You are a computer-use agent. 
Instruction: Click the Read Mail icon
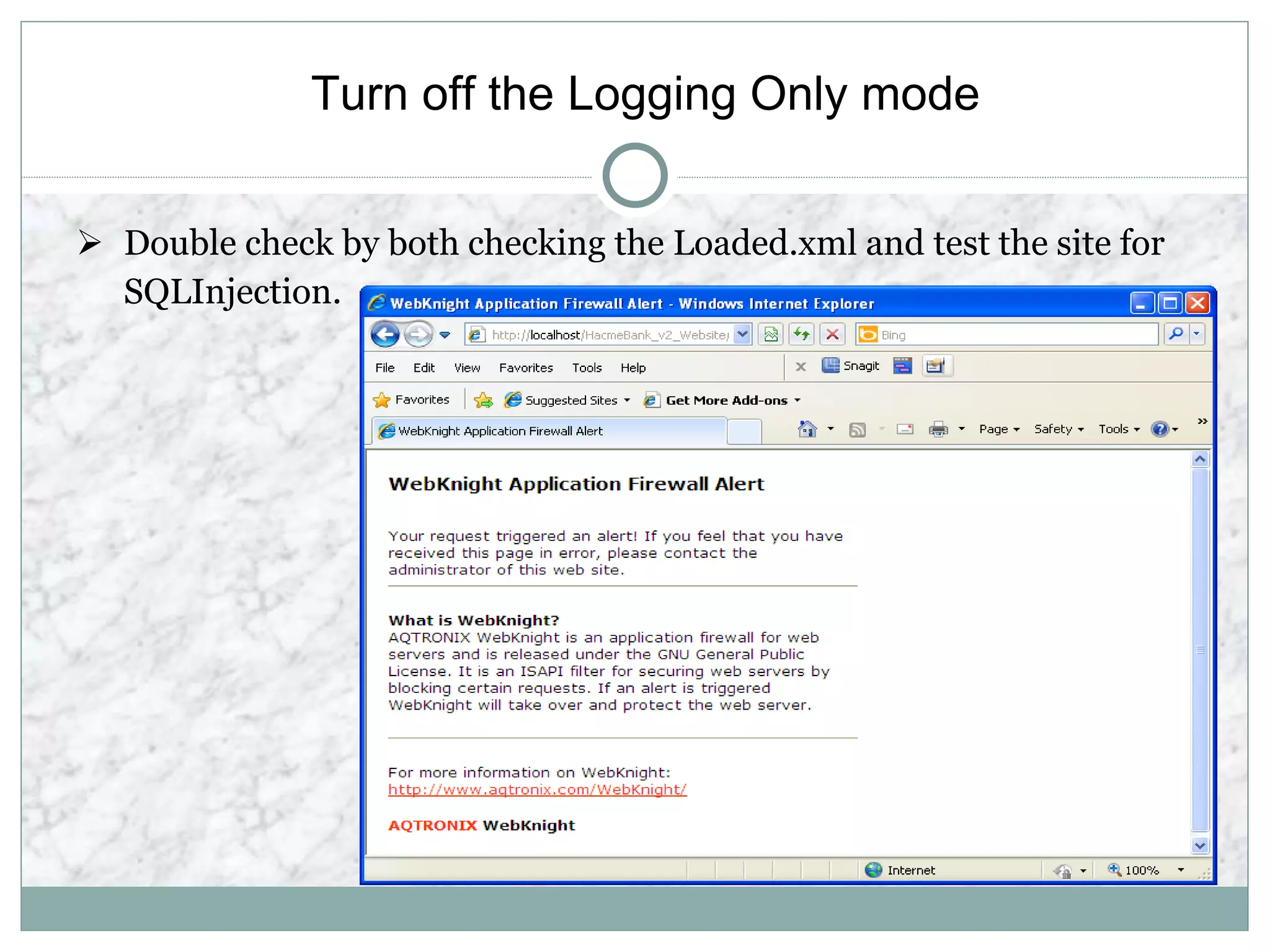pyautogui.click(x=905, y=429)
